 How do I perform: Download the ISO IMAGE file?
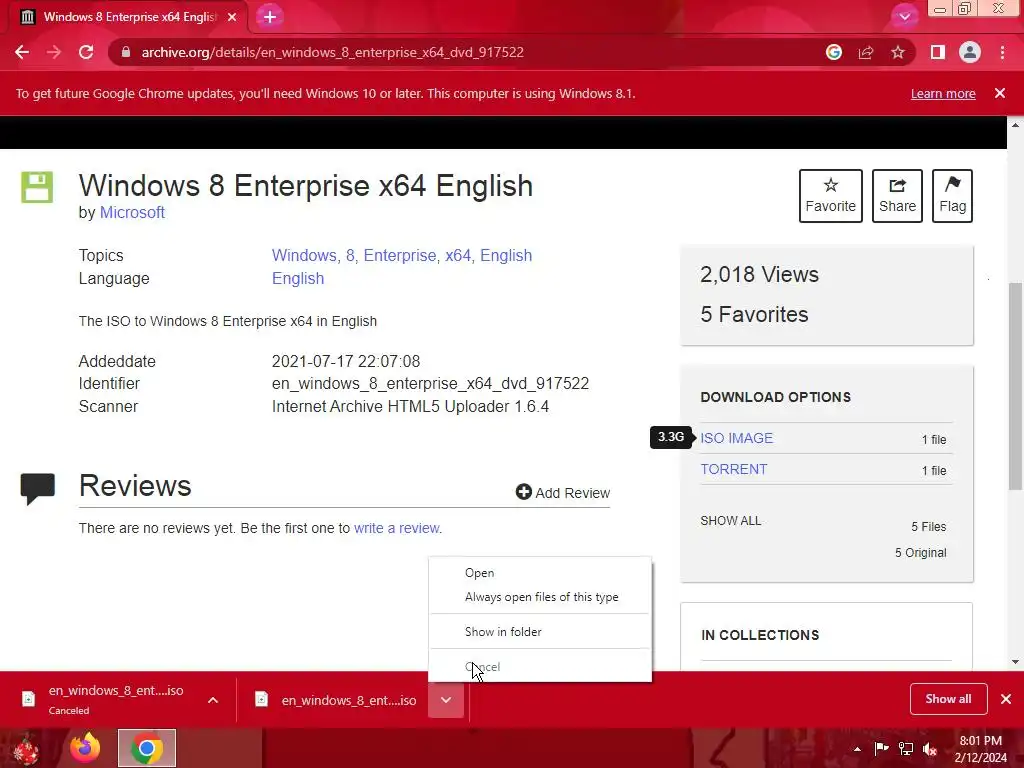[737, 438]
